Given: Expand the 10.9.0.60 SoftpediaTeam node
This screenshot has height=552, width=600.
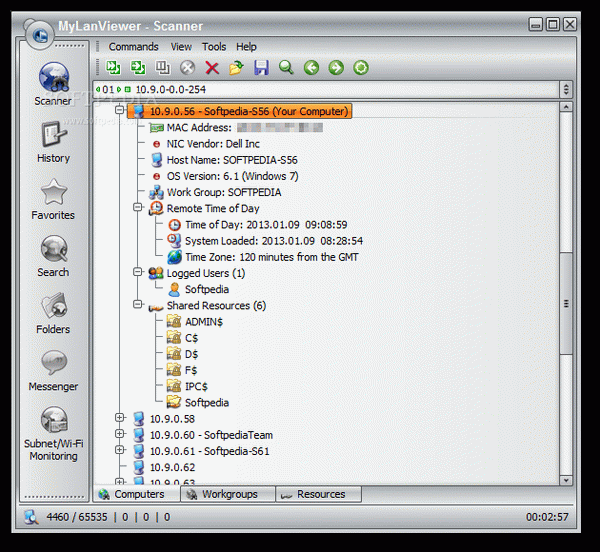Looking at the screenshot, I should (120, 433).
